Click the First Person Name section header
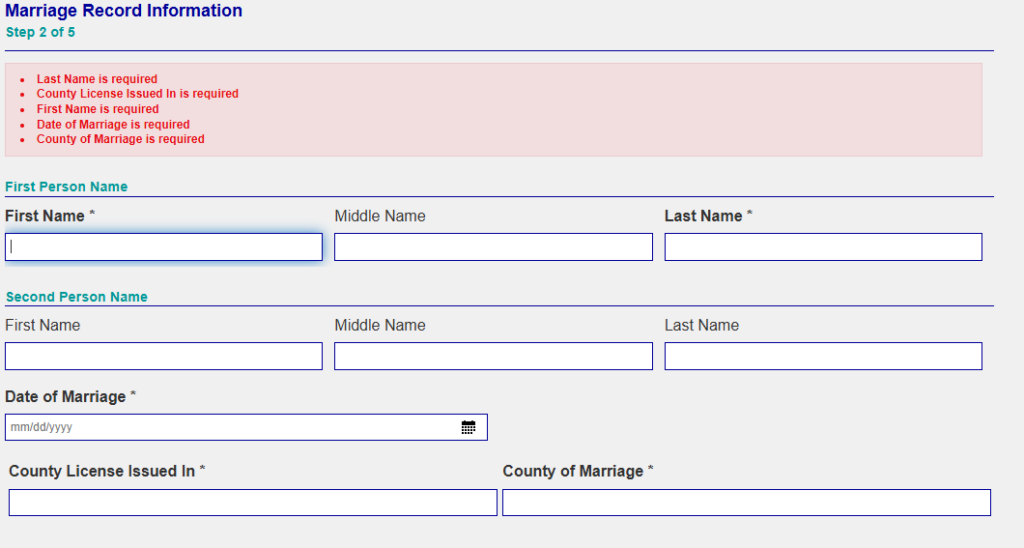The height and width of the screenshot is (548, 1024). [x=66, y=187]
